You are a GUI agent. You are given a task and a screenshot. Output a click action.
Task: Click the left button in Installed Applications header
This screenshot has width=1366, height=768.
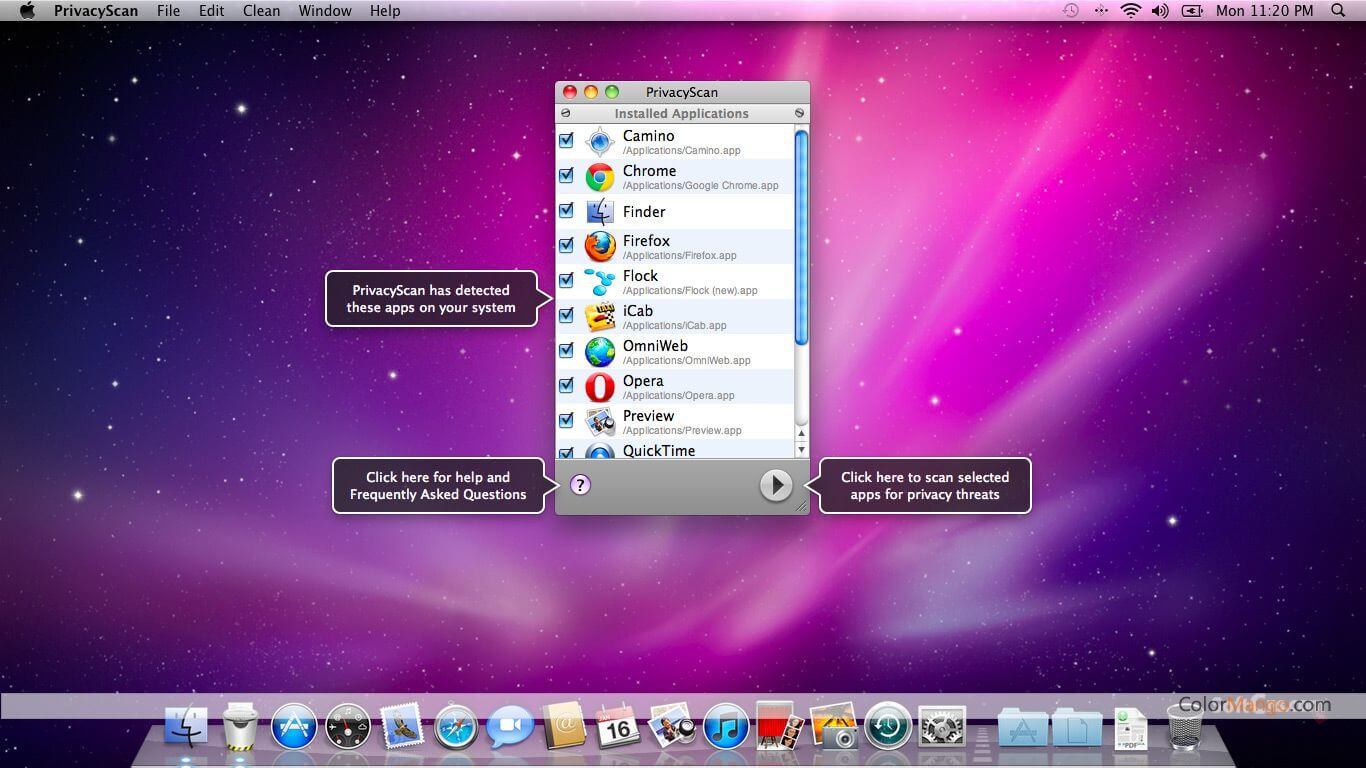click(566, 113)
